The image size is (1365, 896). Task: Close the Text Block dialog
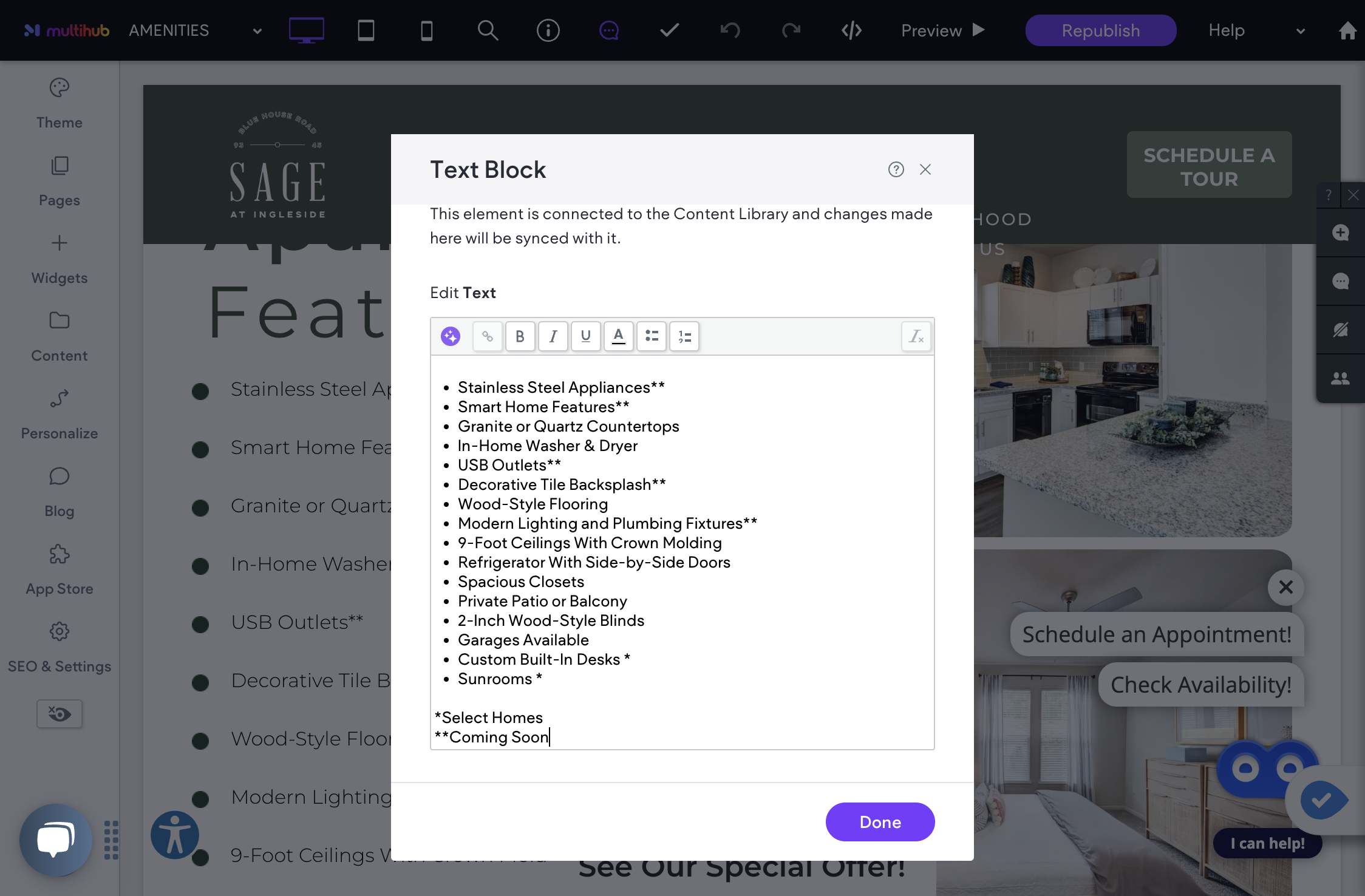click(x=925, y=169)
